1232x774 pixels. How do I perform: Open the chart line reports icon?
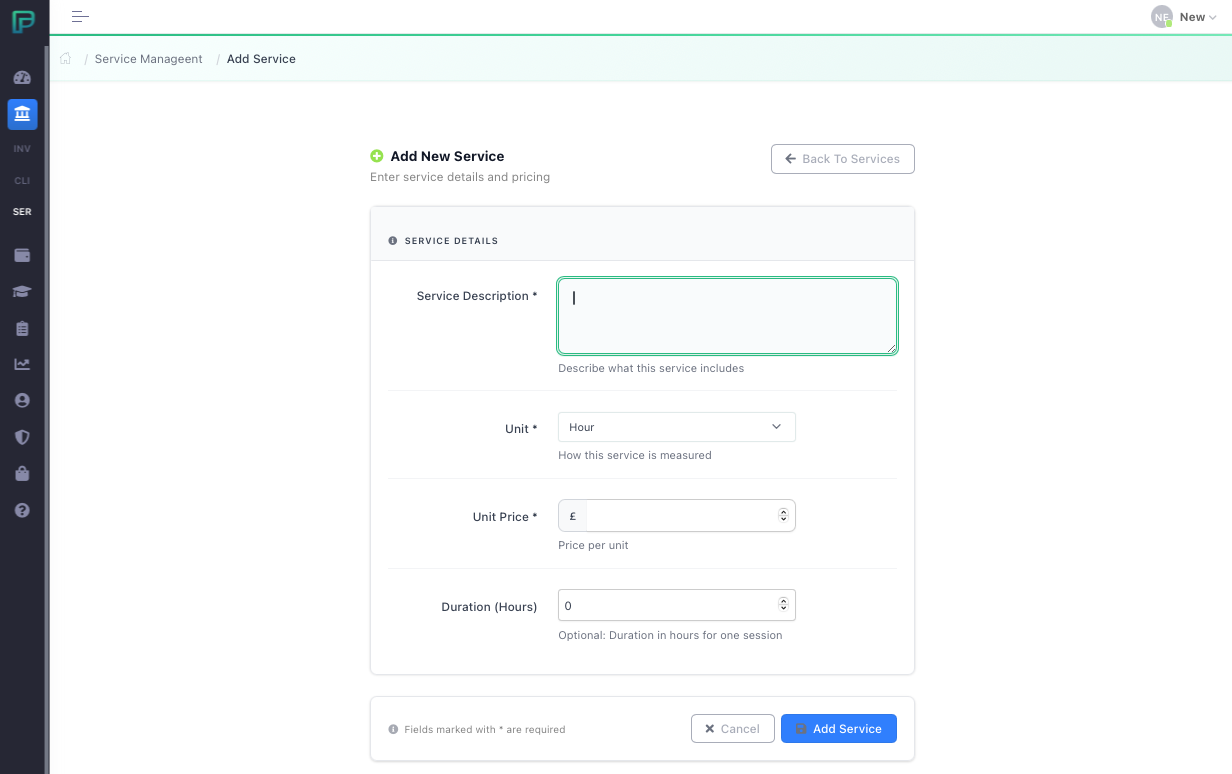tap(22, 365)
